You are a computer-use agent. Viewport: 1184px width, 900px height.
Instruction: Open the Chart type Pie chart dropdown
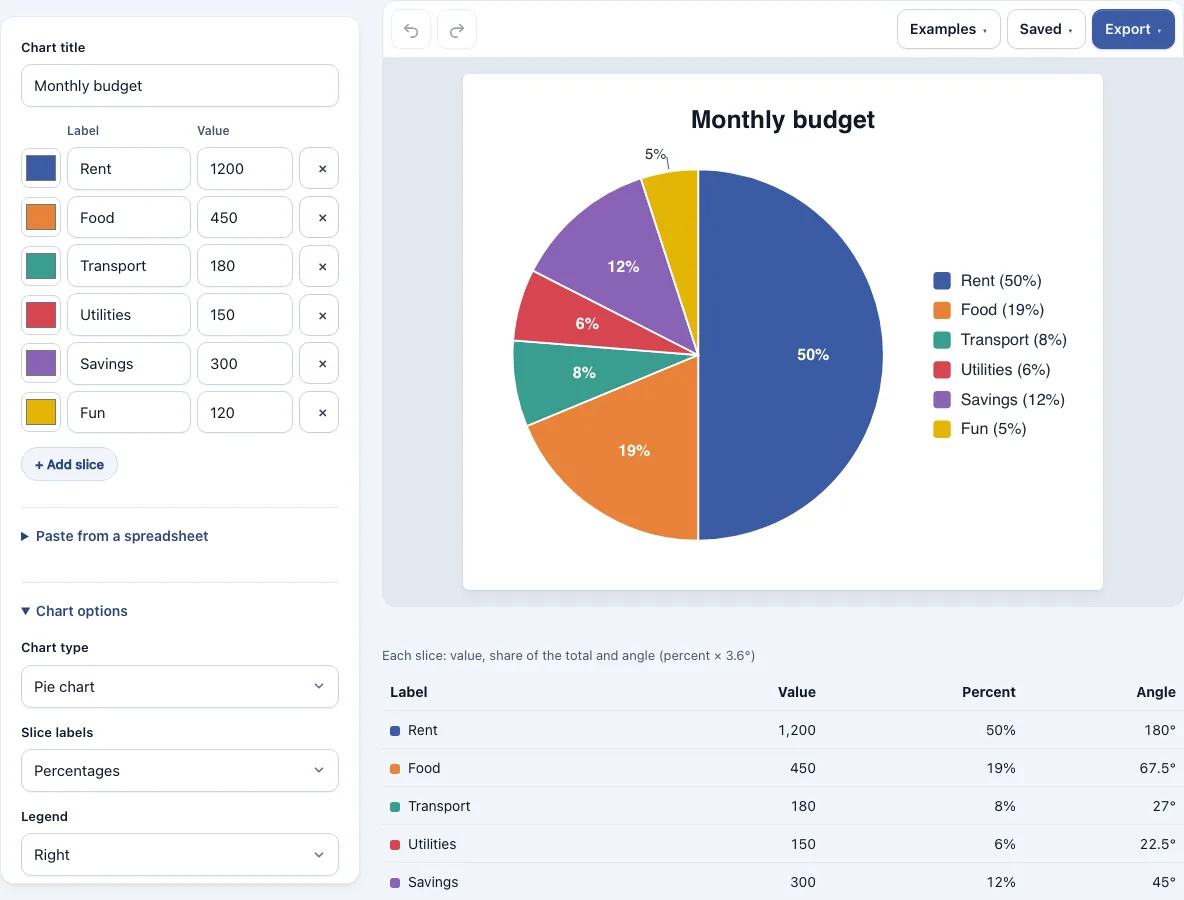pyautogui.click(x=180, y=686)
